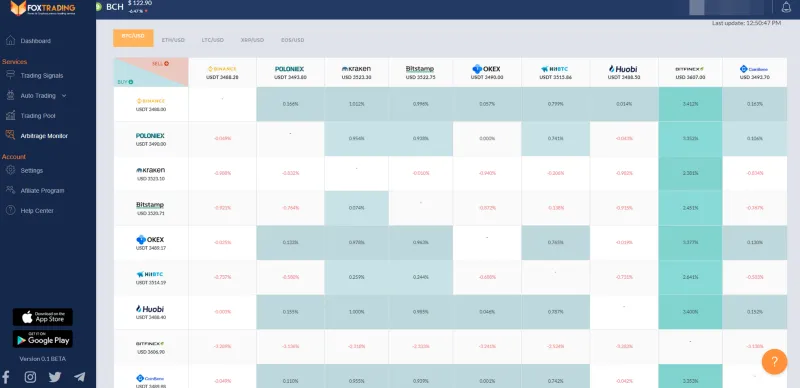Click the OKEX logo in buy row header
Screen dimensions: 800x388
pyautogui.click(x=151, y=239)
